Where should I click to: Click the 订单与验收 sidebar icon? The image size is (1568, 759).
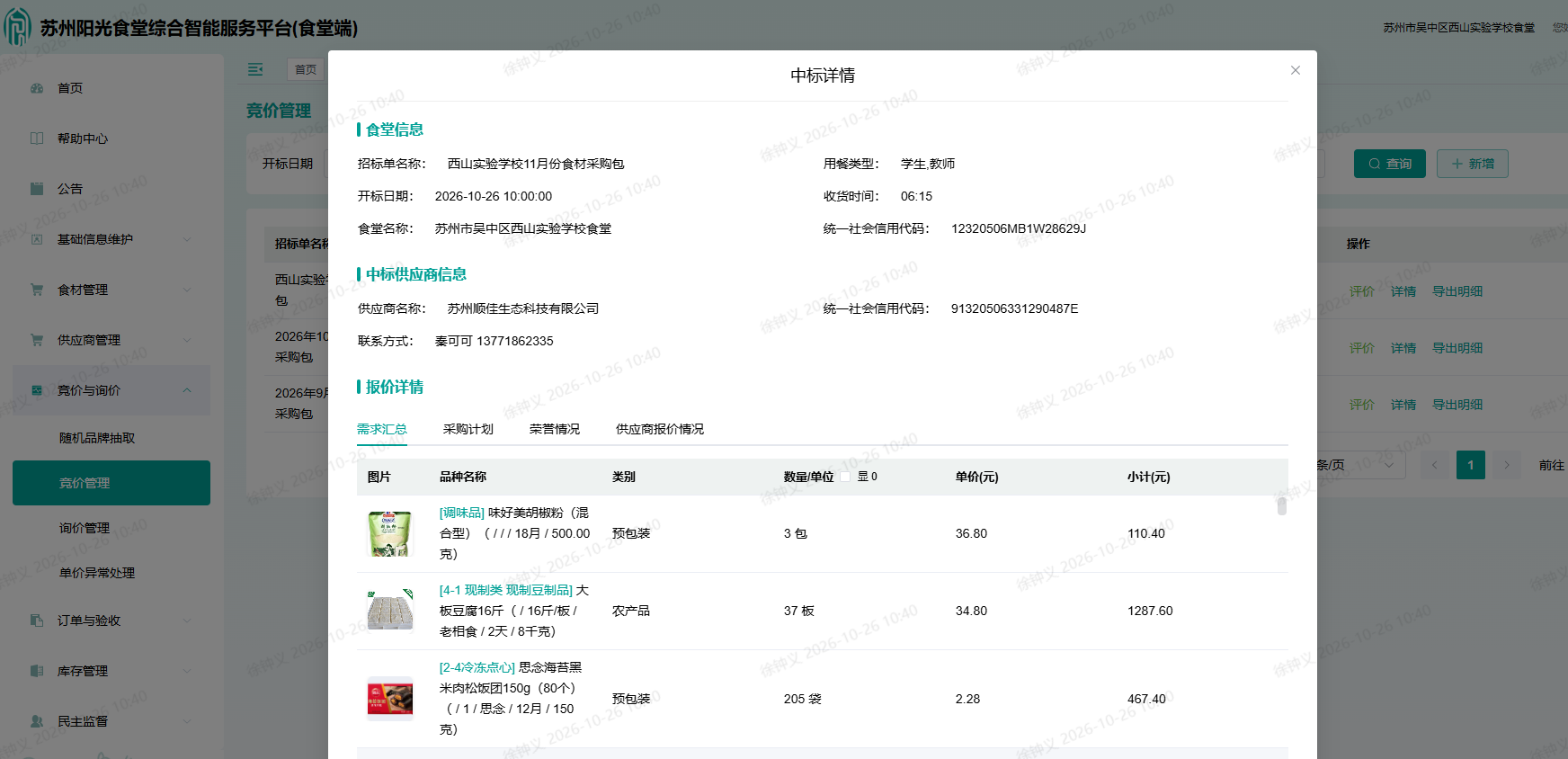[x=37, y=621]
